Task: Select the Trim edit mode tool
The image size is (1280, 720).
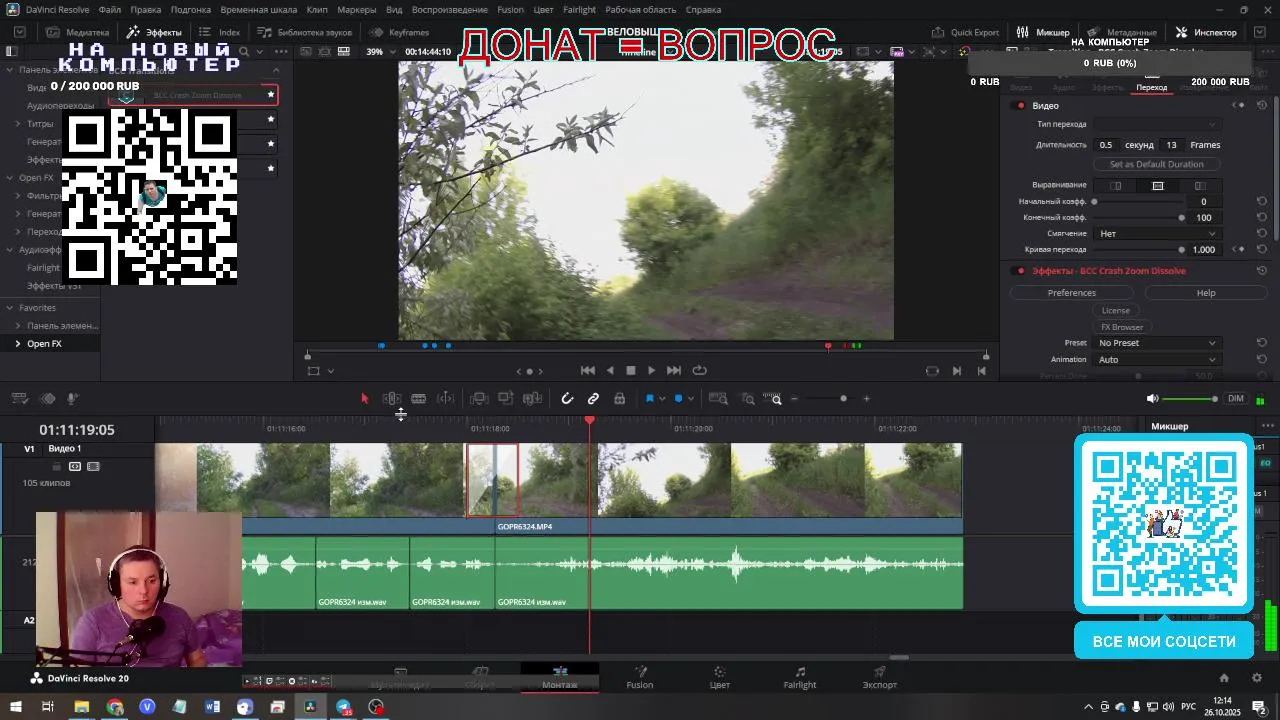Action: pyautogui.click(x=392, y=399)
